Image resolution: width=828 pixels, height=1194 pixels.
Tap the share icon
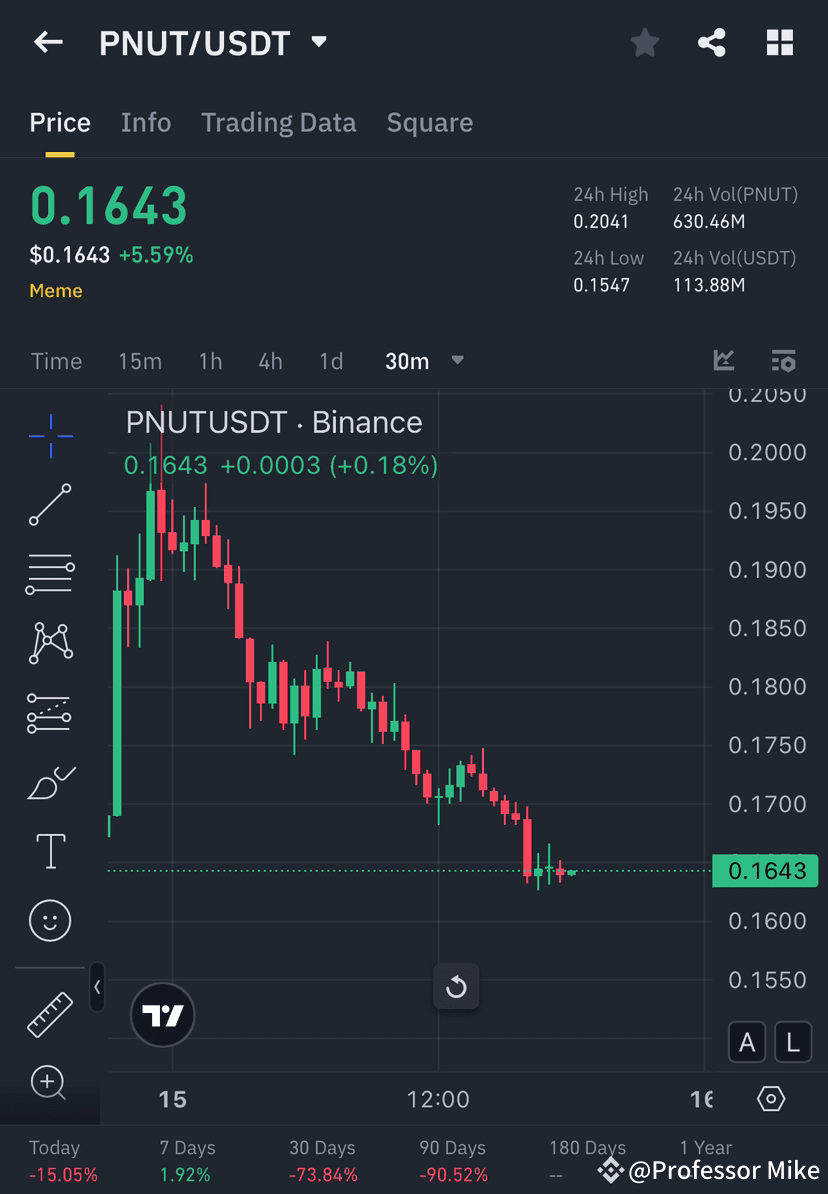[712, 42]
